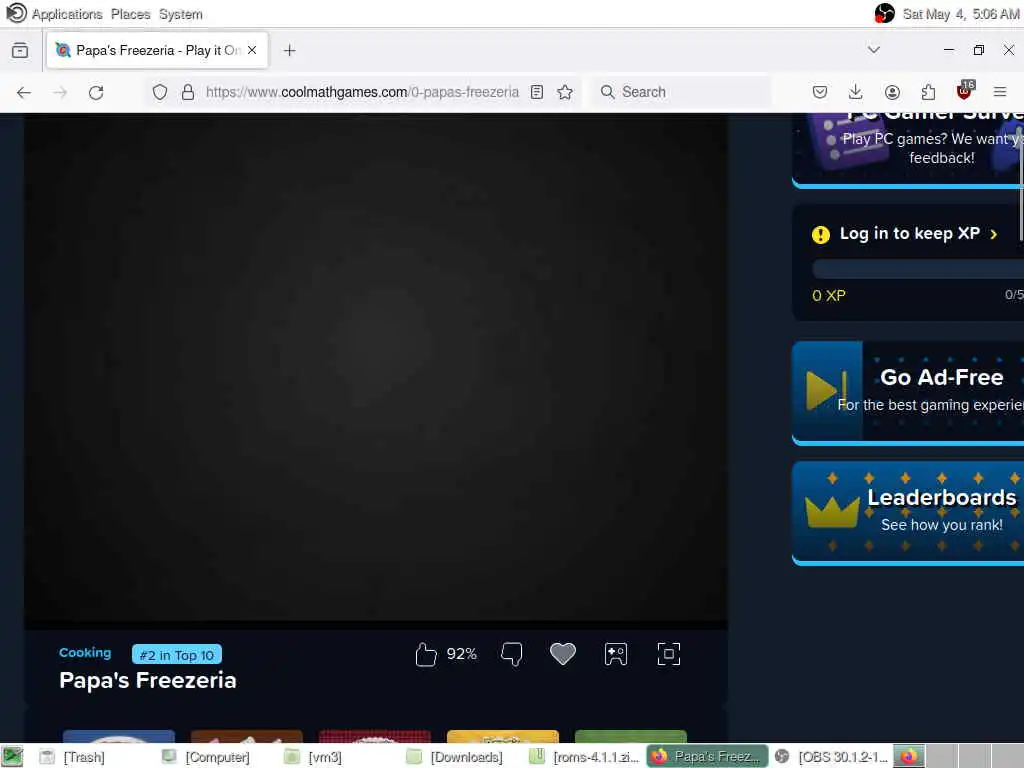1024x768 pixels.
Task: Click the game controller share icon
Action: [616, 654]
